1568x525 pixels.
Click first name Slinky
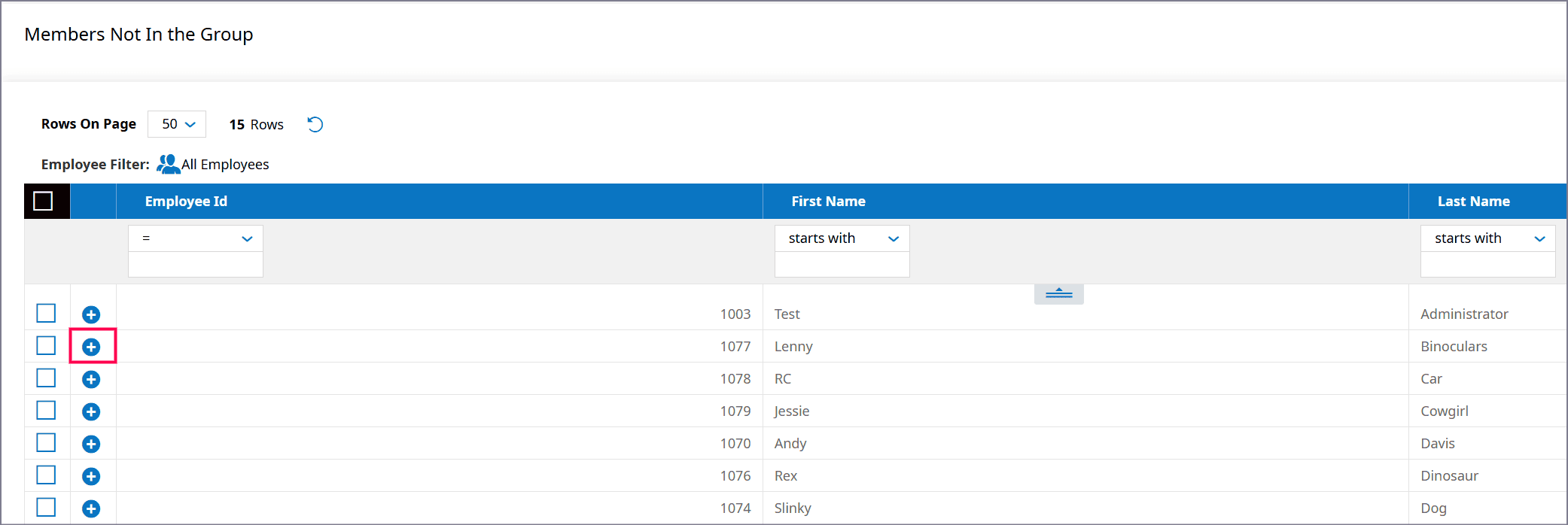[793, 508]
